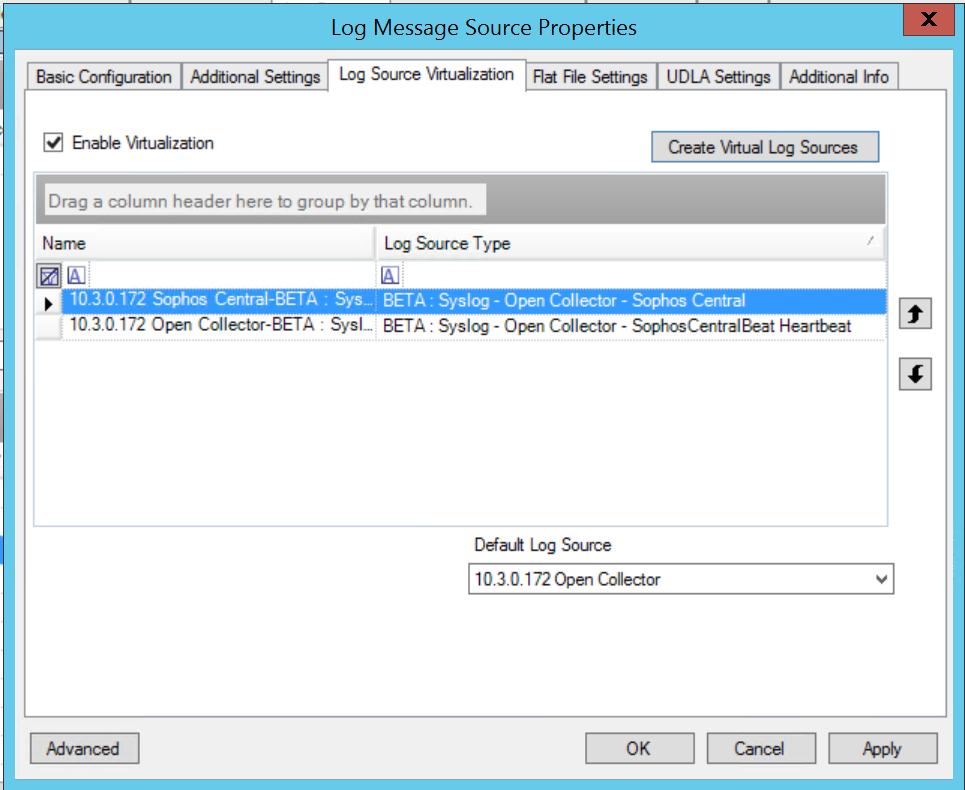Click the Log Source Type filter icon
965x790 pixels.
391,276
